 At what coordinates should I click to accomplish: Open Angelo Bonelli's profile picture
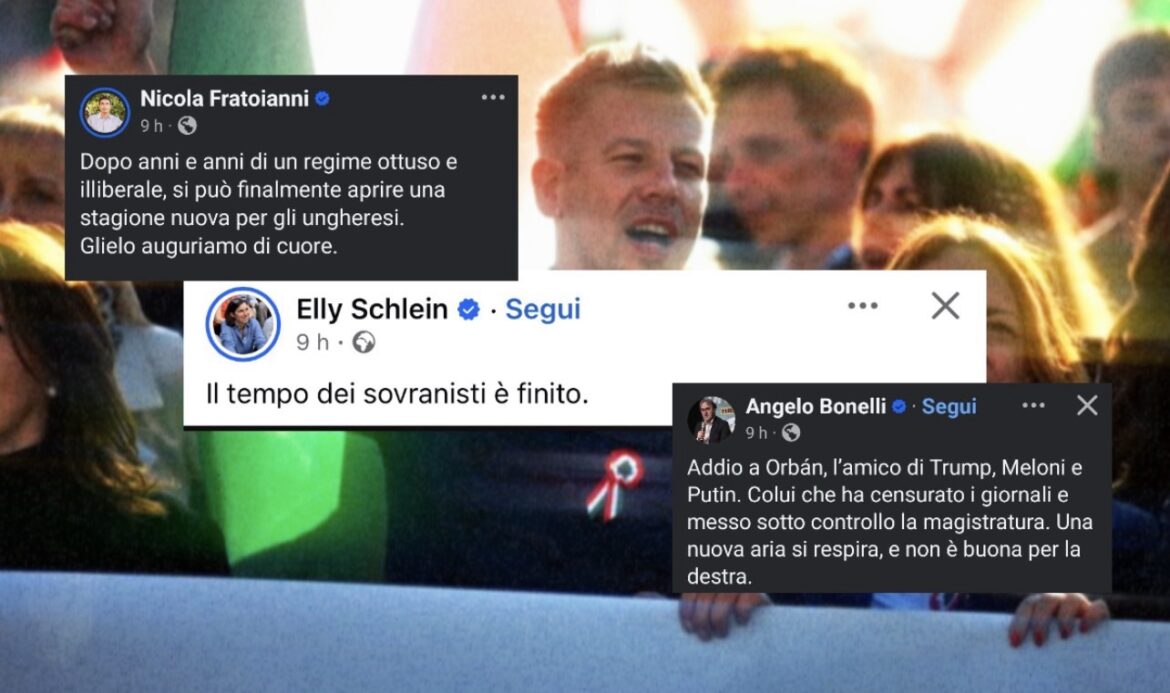click(710, 420)
